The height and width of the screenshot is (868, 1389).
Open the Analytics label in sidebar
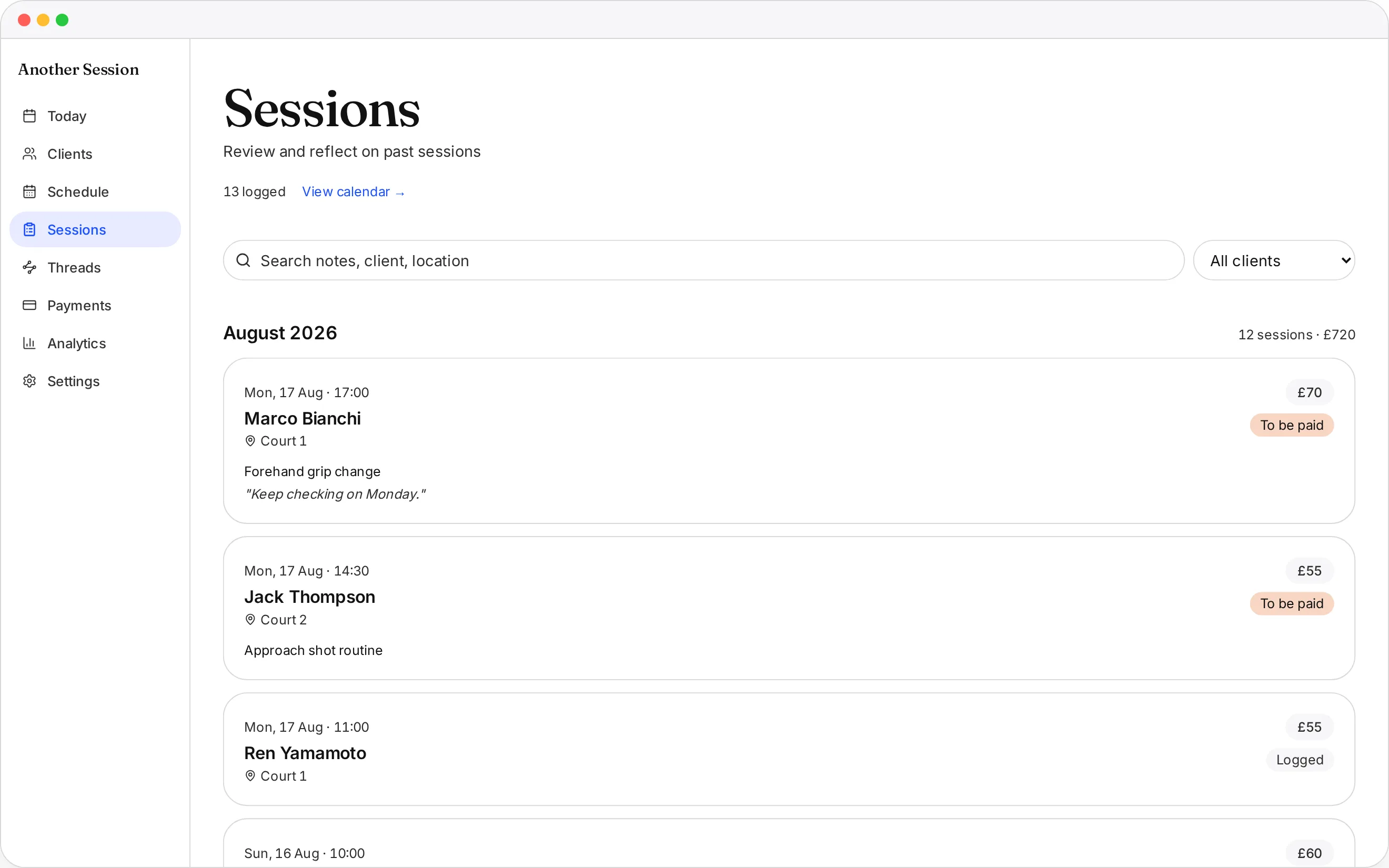click(x=76, y=344)
